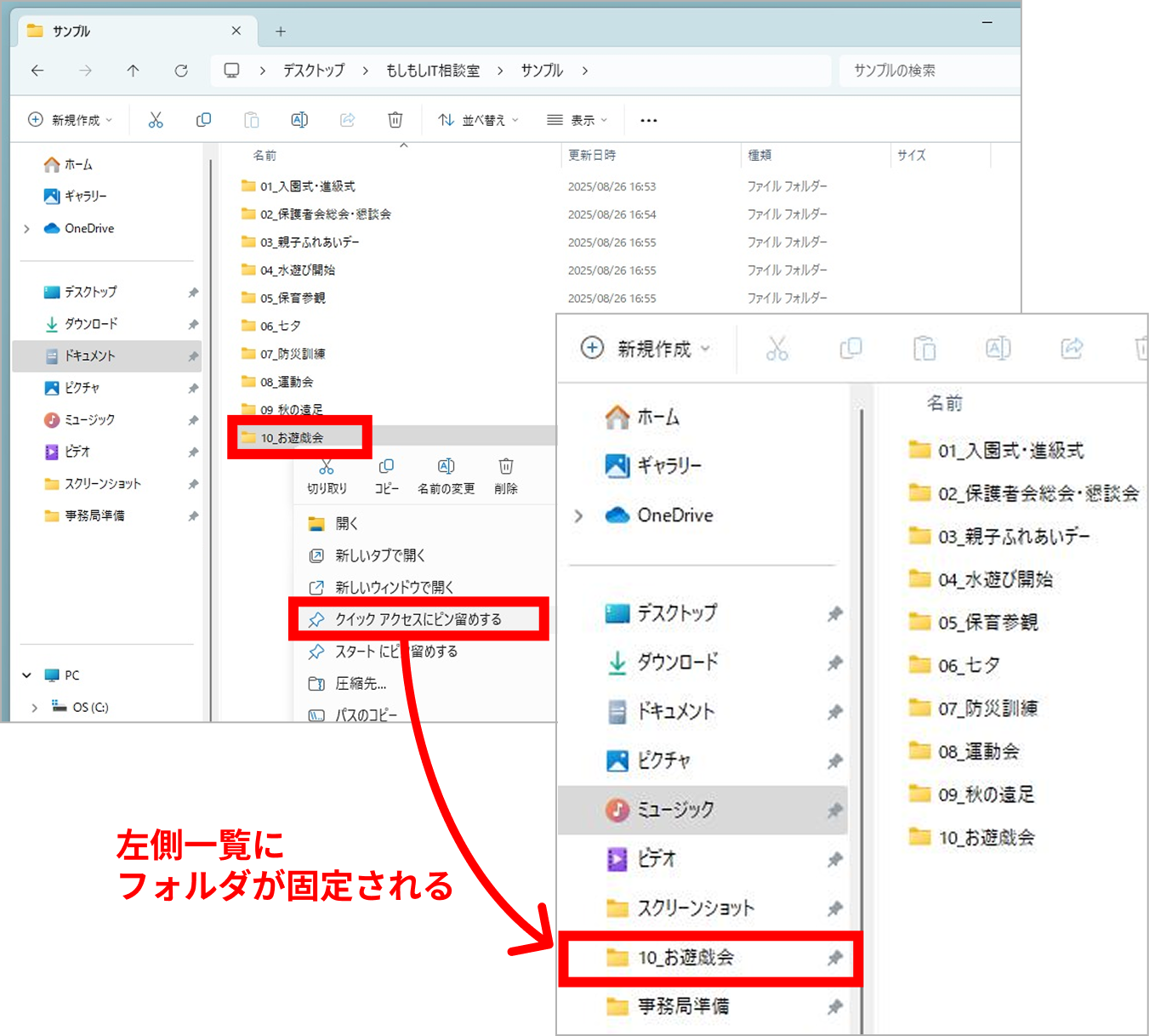Select クイック アクセスにピン留めする menu entry
Screen dimensions: 1149x1036
tap(418, 619)
